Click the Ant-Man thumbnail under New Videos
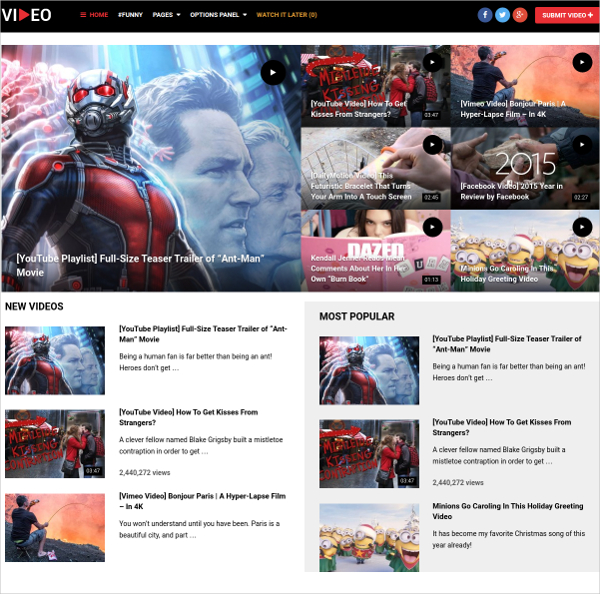600x594 pixels. 55,360
